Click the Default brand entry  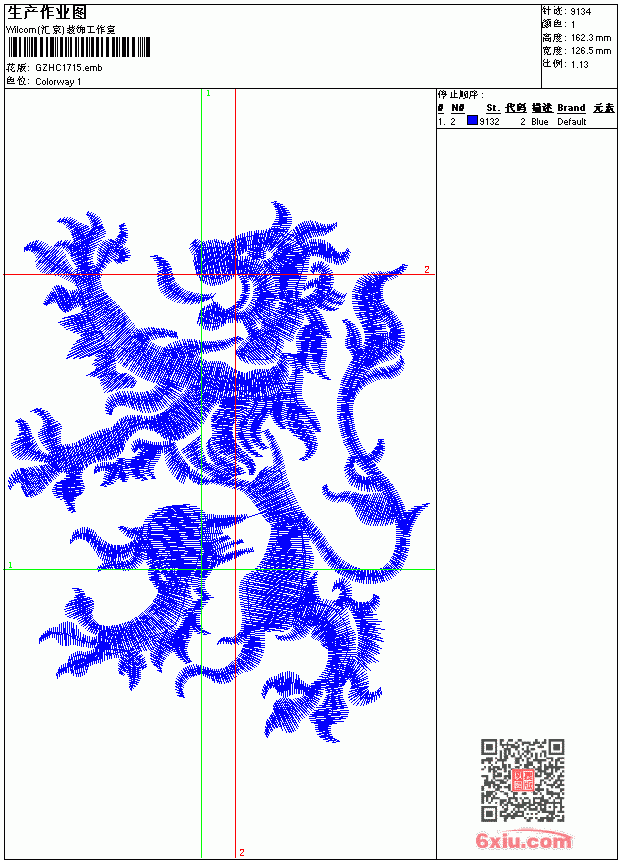[572, 122]
